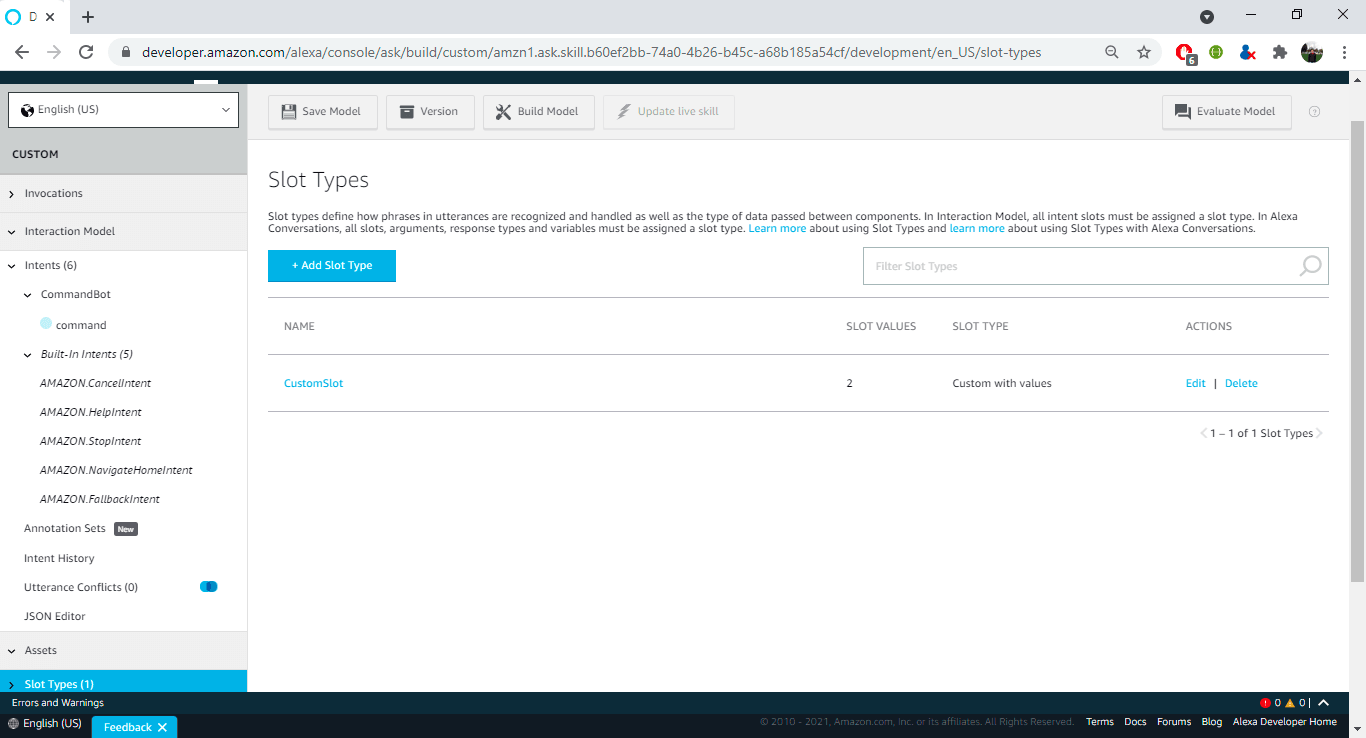
Task: Open Annotation Sets
Action: pyautogui.click(x=65, y=528)
